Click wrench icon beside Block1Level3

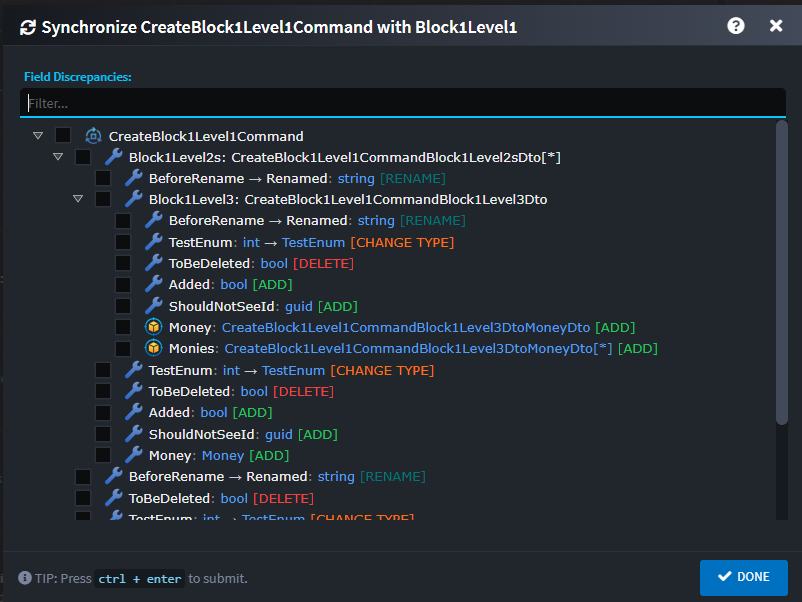tap(133, 199)
